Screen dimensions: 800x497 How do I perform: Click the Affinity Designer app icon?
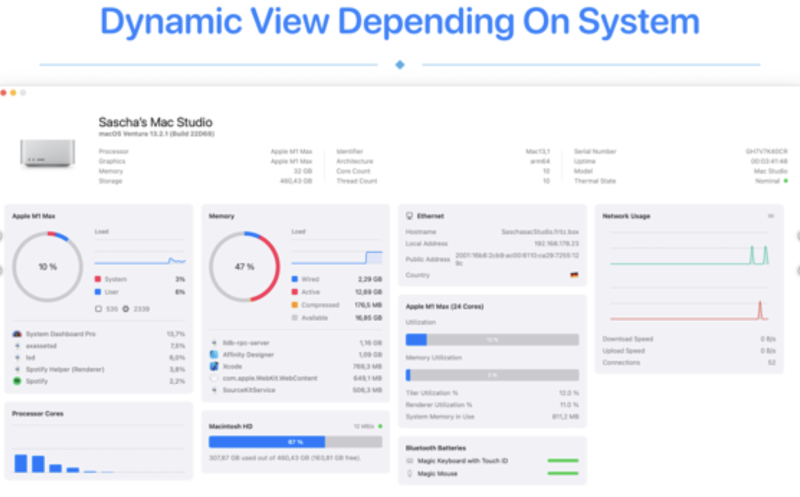coord(214,354)
